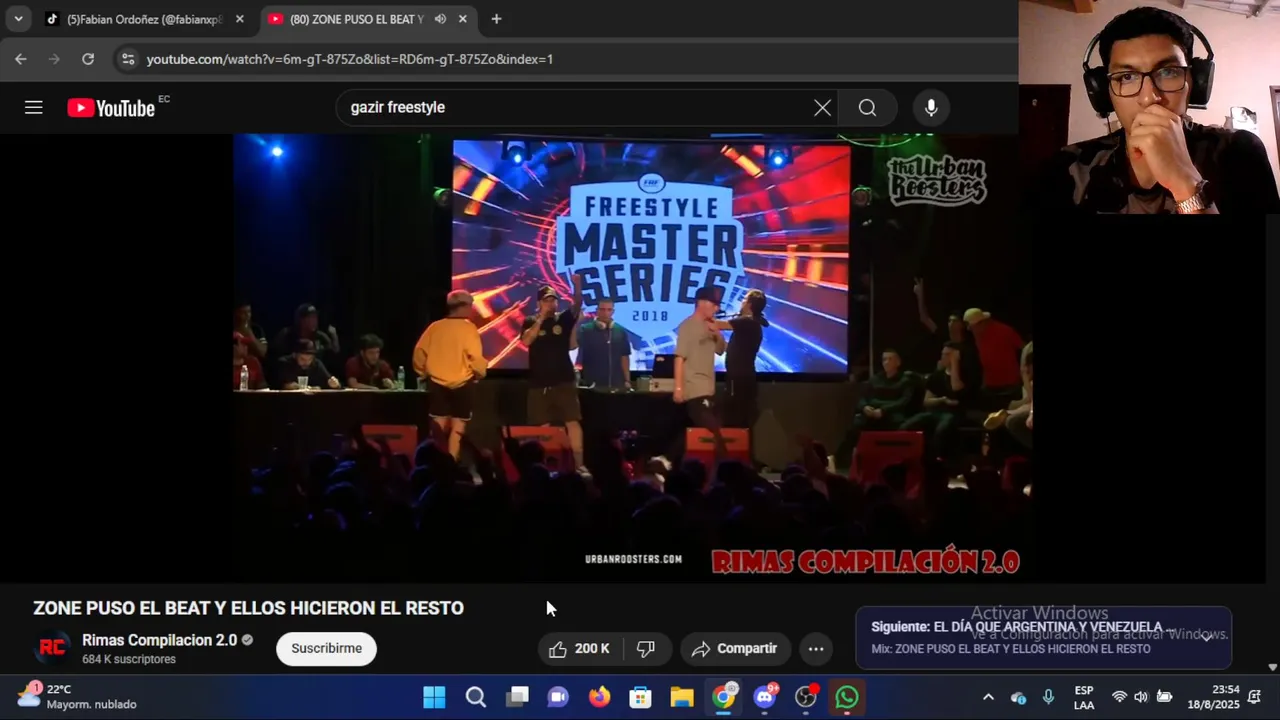Share the video with Compartir button
This screenshot has height=720, width=1280.
[x=735, y=649]
